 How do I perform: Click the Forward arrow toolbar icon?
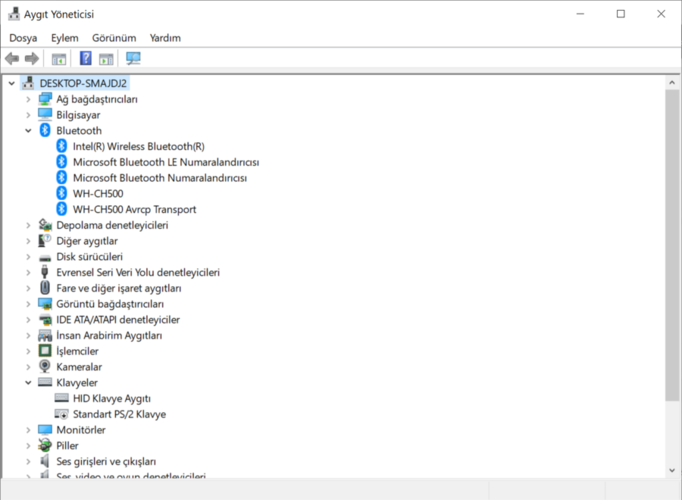coord(32,58)
